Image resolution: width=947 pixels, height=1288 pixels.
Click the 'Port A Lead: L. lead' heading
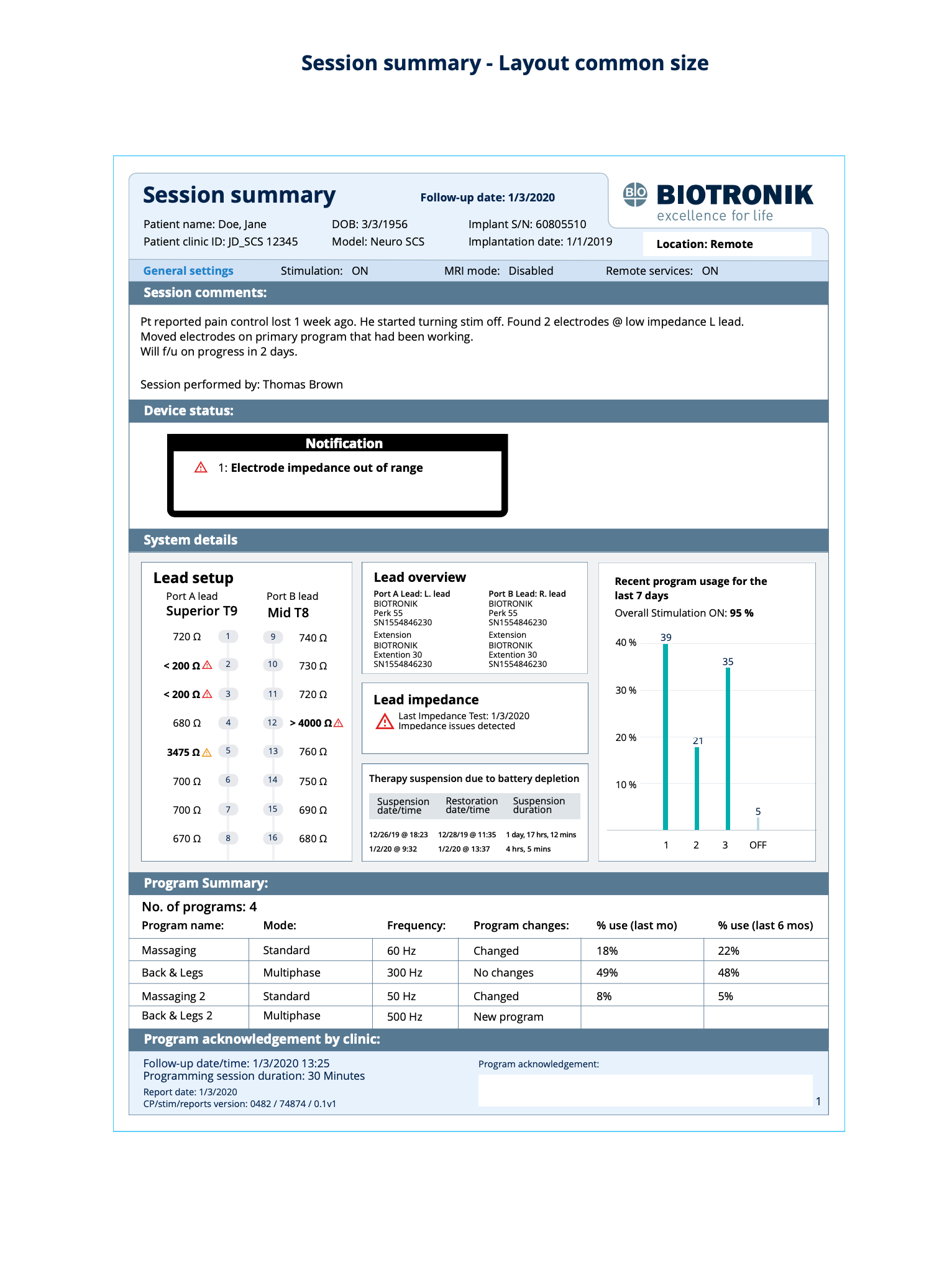click(412, 594)
